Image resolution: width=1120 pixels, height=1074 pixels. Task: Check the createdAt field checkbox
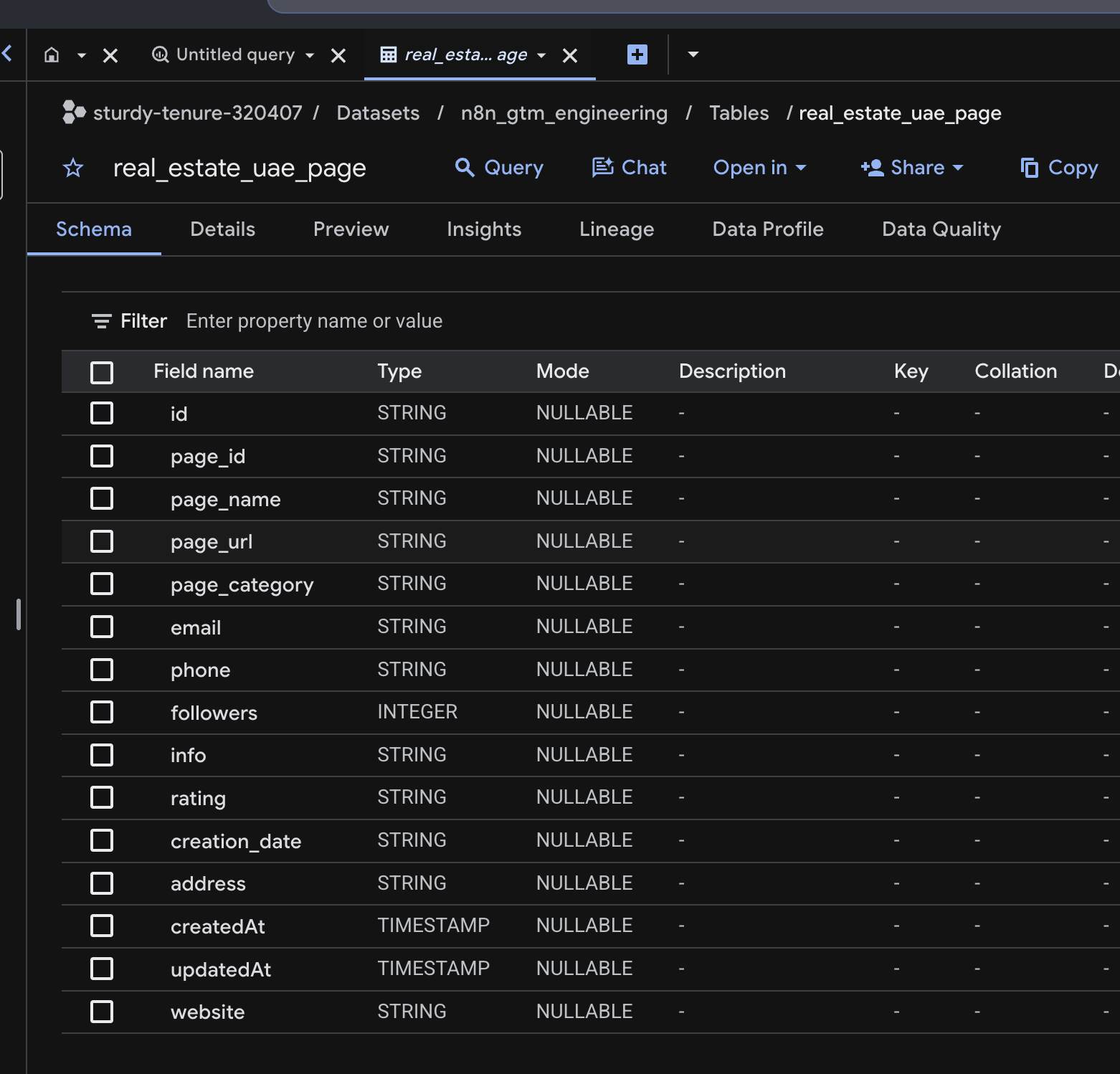coord(102,926)
